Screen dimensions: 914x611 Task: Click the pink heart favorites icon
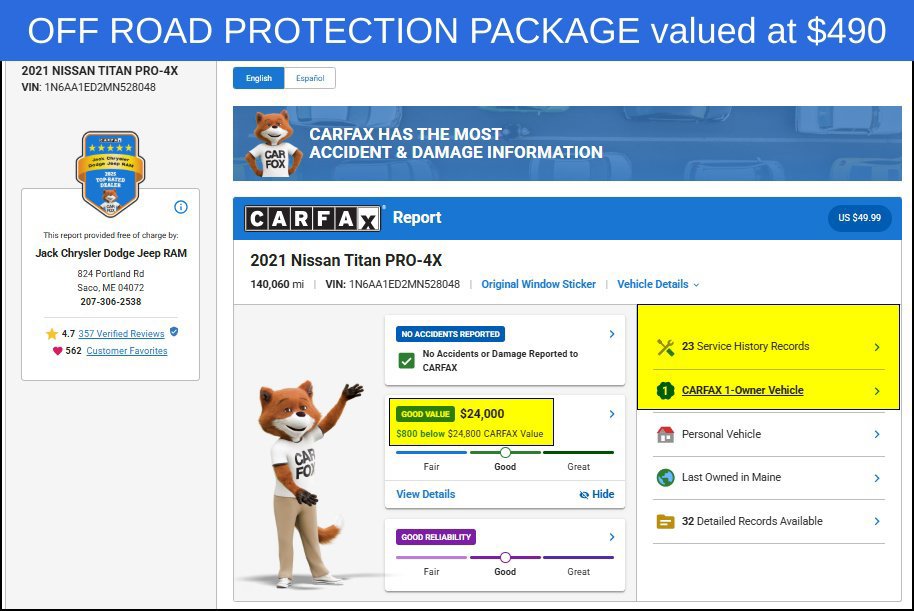[57, 351]
